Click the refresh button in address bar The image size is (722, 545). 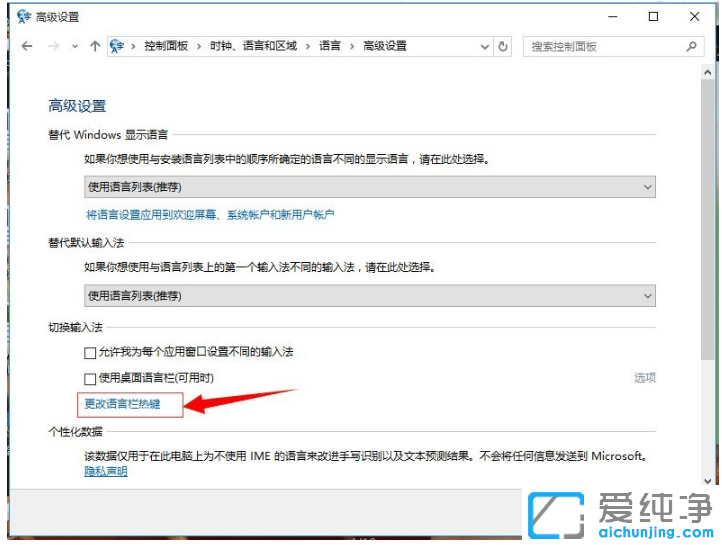[x=503, y=46]
